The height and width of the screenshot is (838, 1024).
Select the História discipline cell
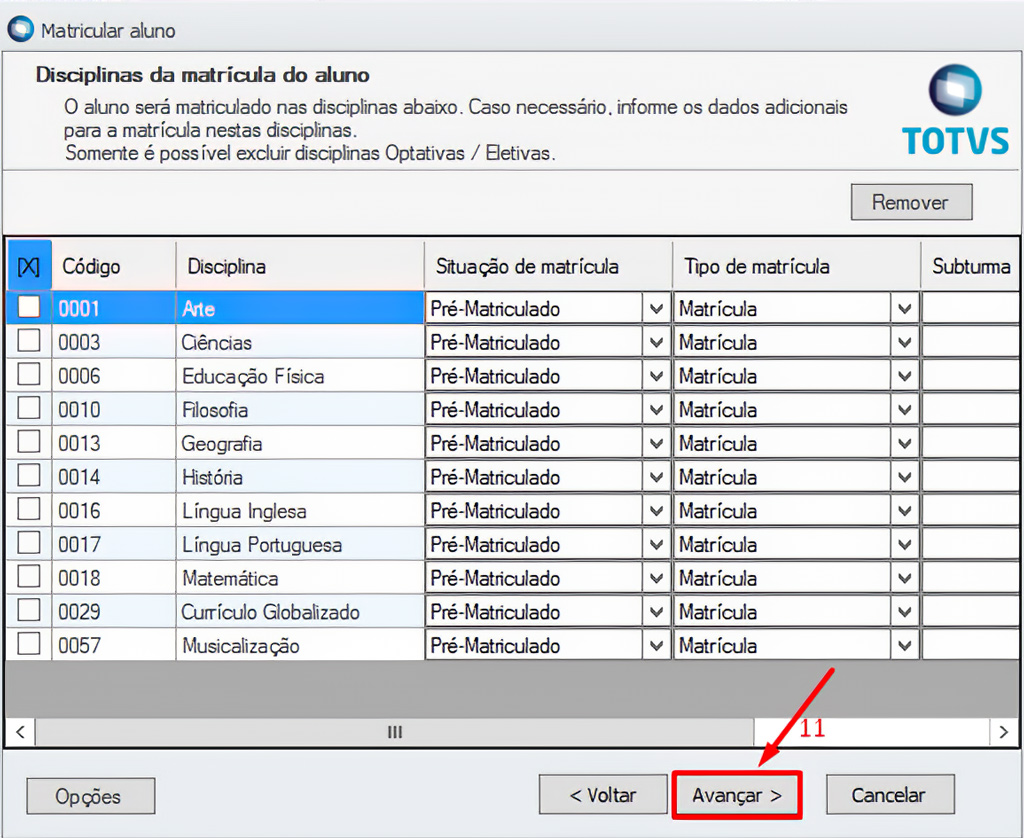tap(299, 477)
